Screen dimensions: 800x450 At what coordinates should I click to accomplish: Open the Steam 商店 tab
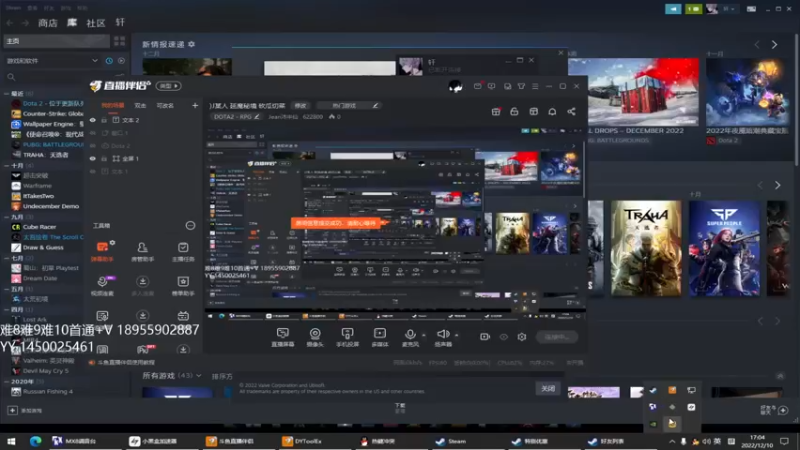(x=47, y=23)
